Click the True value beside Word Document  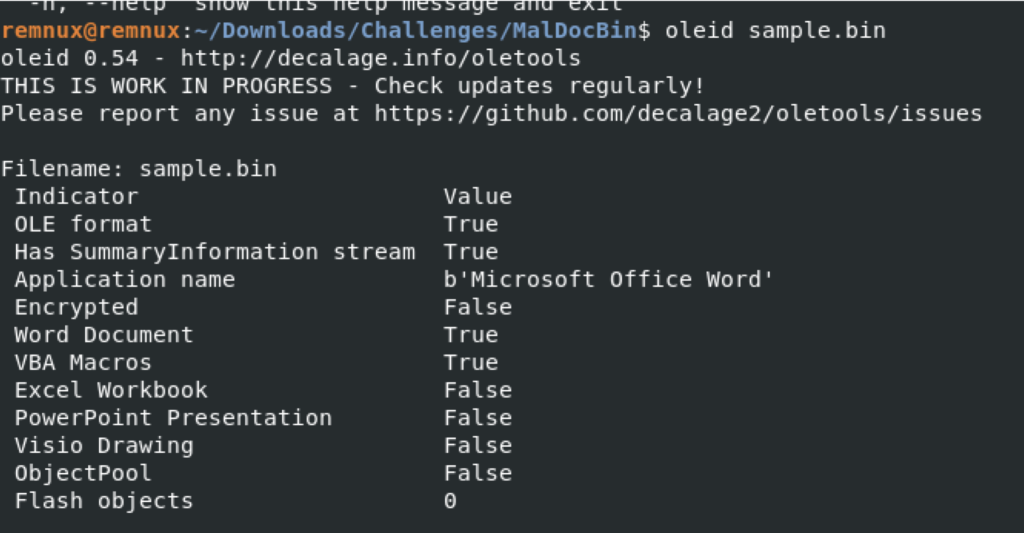tap(471, 335)
